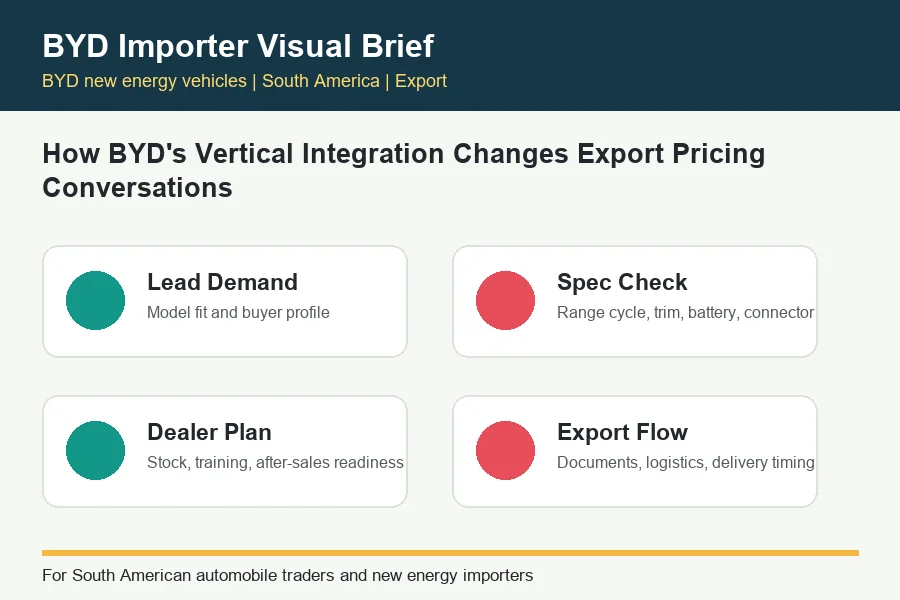The image size is (900, 600).
Task: Click the 'BYD Importer Visual Brief' heading
Action: 238,45
